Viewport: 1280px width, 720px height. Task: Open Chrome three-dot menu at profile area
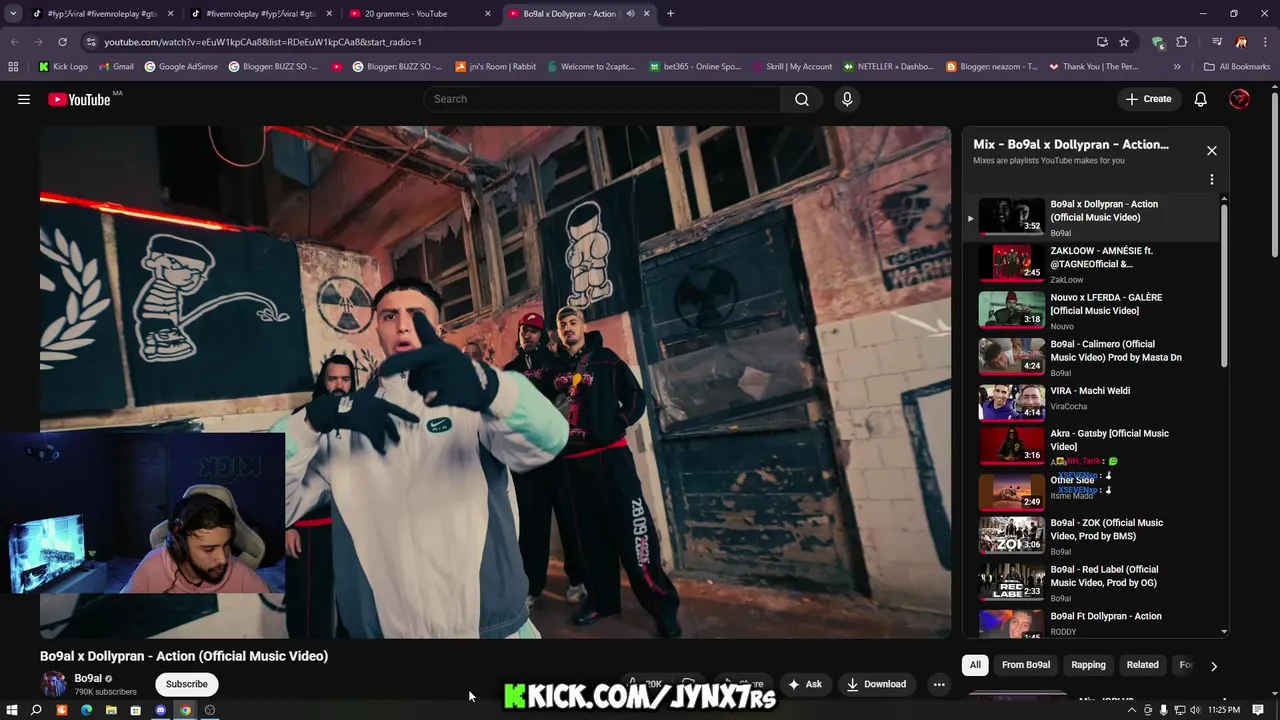(1265, 42)
